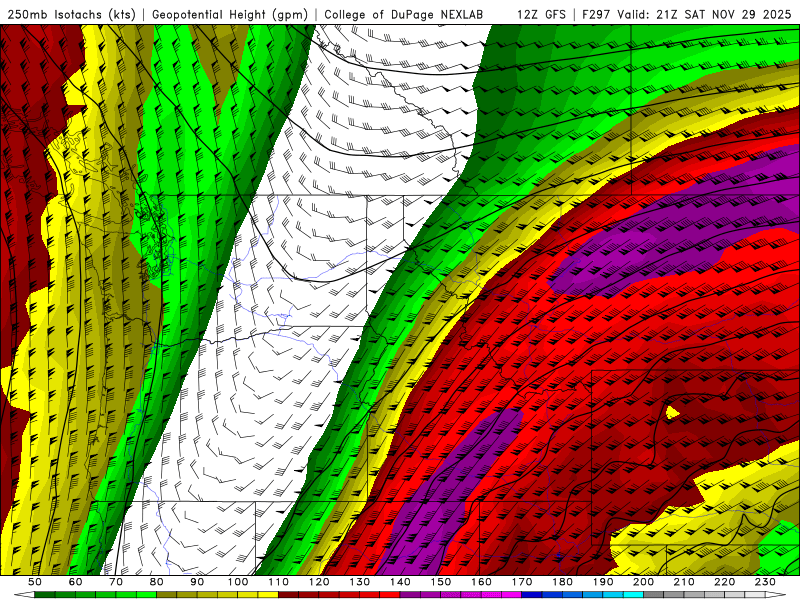The image size is (800, 600).
Task: Click the 220 label on the color scale
Action: (x=724, y=582)
